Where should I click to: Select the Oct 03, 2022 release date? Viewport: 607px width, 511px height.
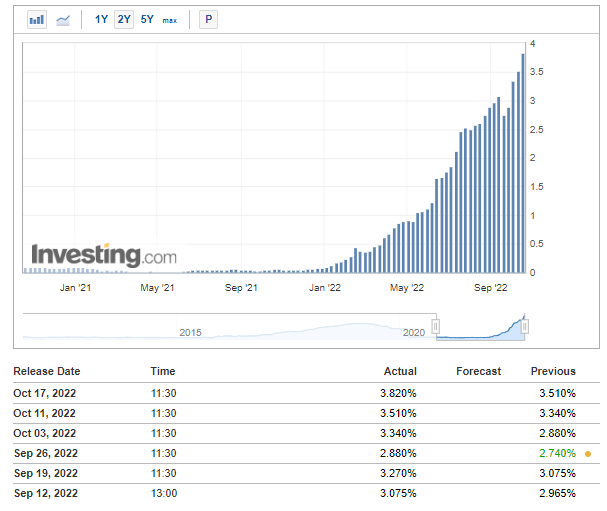coord(45,433)
